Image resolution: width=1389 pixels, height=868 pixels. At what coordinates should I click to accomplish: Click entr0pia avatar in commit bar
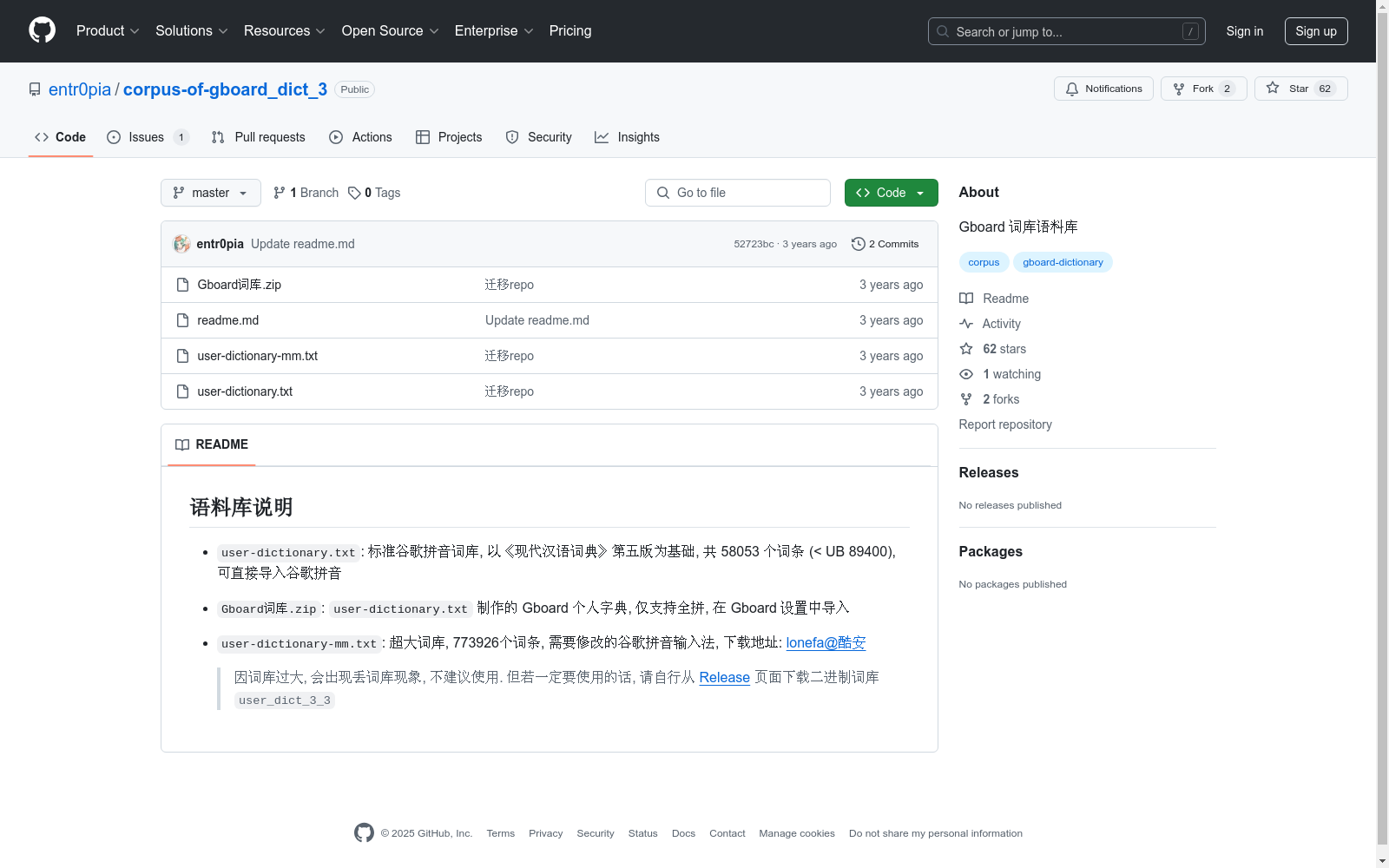click(x=181, y=244)
